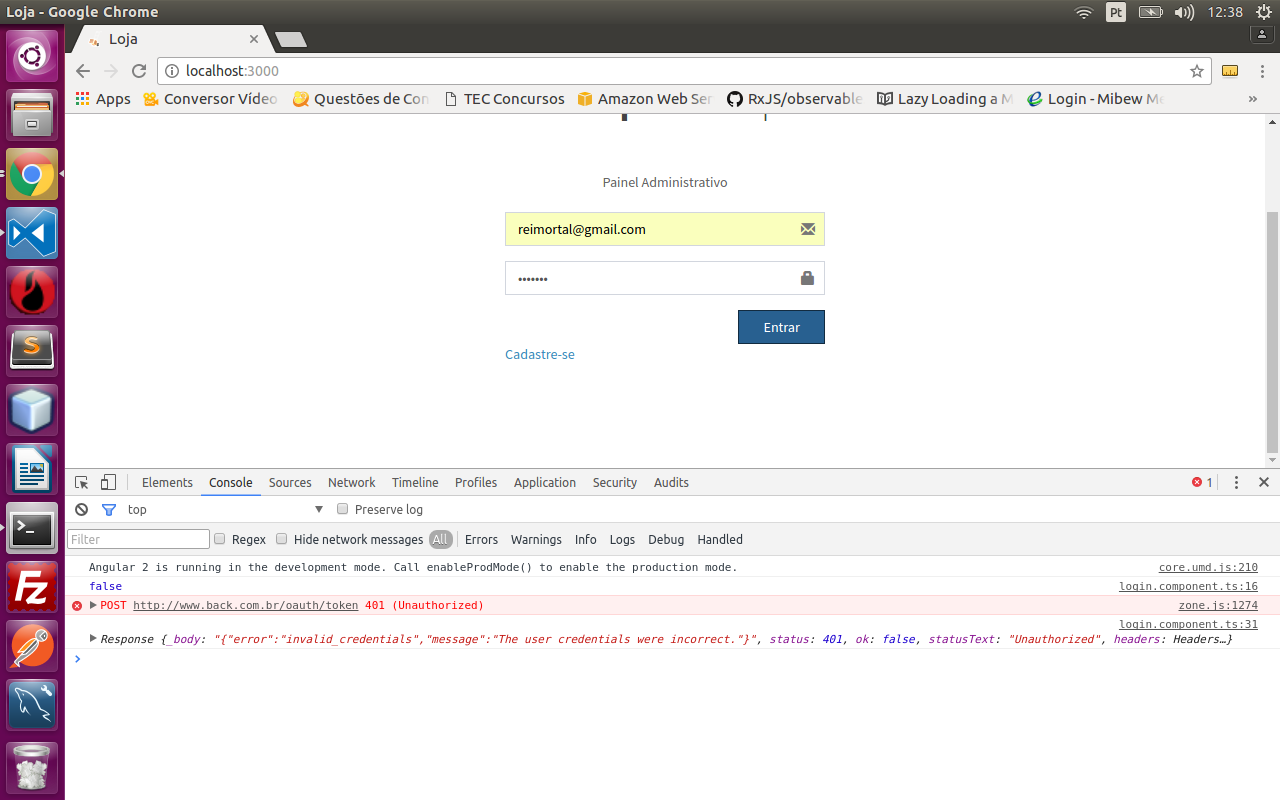The image size is (1280, 800).
Task: Filter console by Errors
Action: pyautogui.click(x=481, y=539)
